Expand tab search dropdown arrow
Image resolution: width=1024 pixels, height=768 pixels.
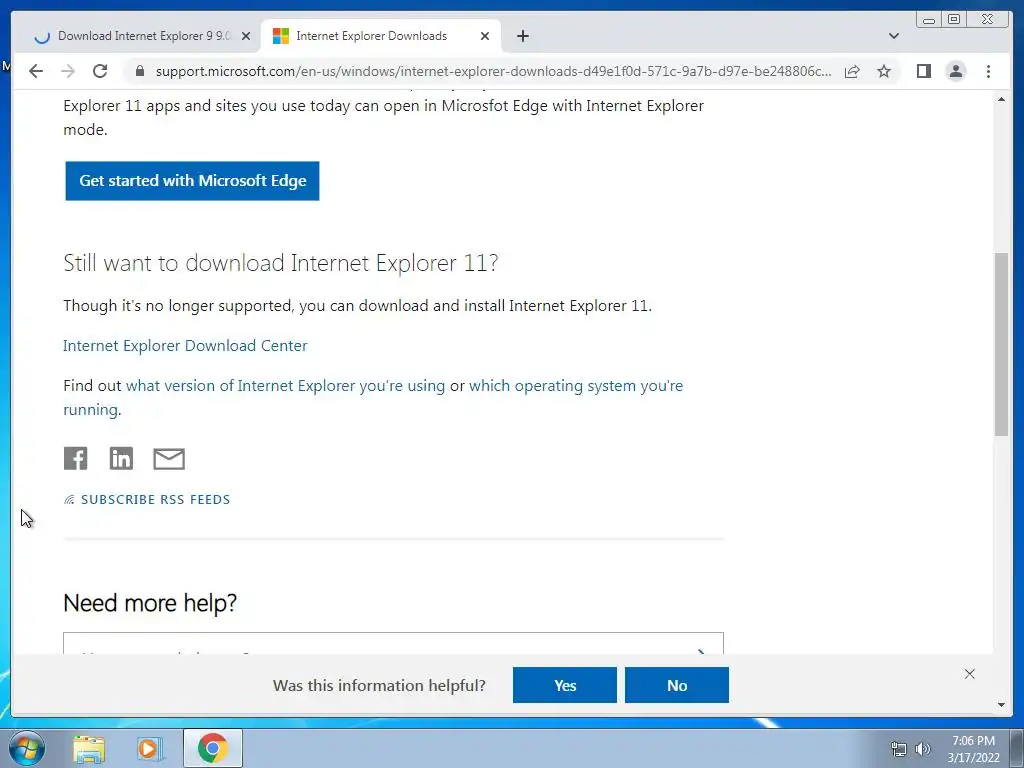(893, 36)
